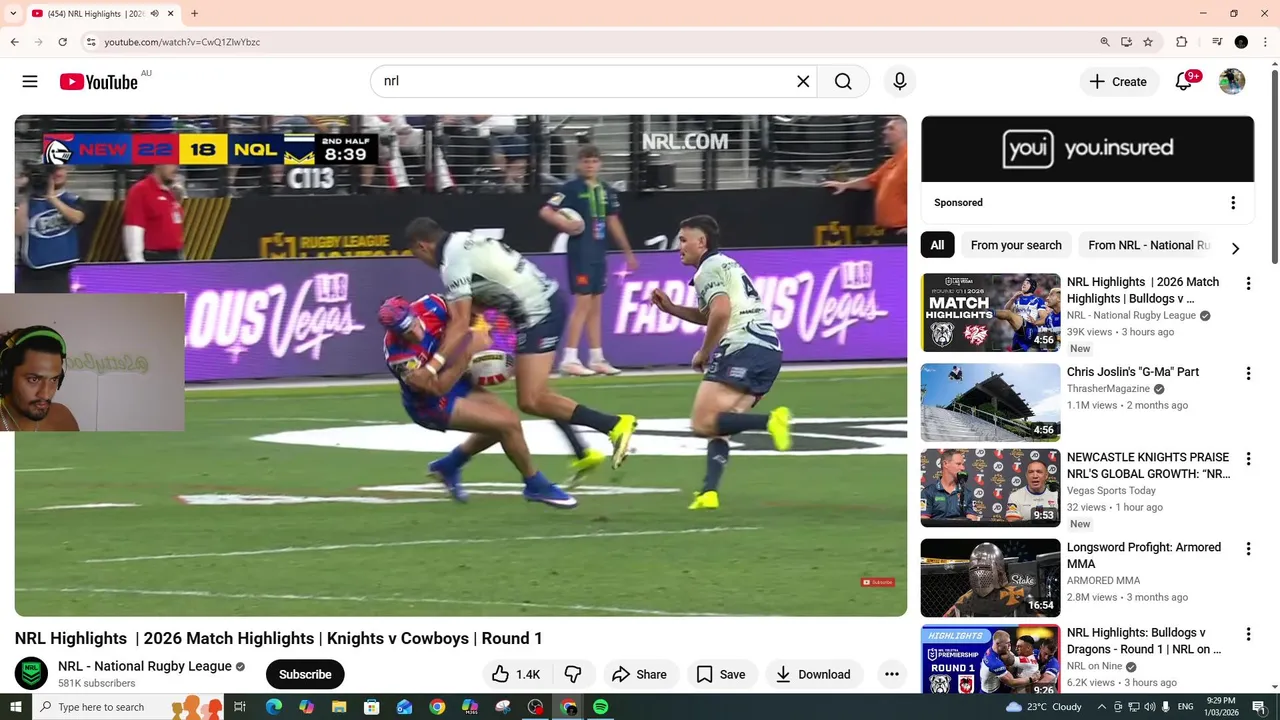The image size is (1280, 720).
Task: Open browser extensions puzzle icon
Action: (1181, 42)
